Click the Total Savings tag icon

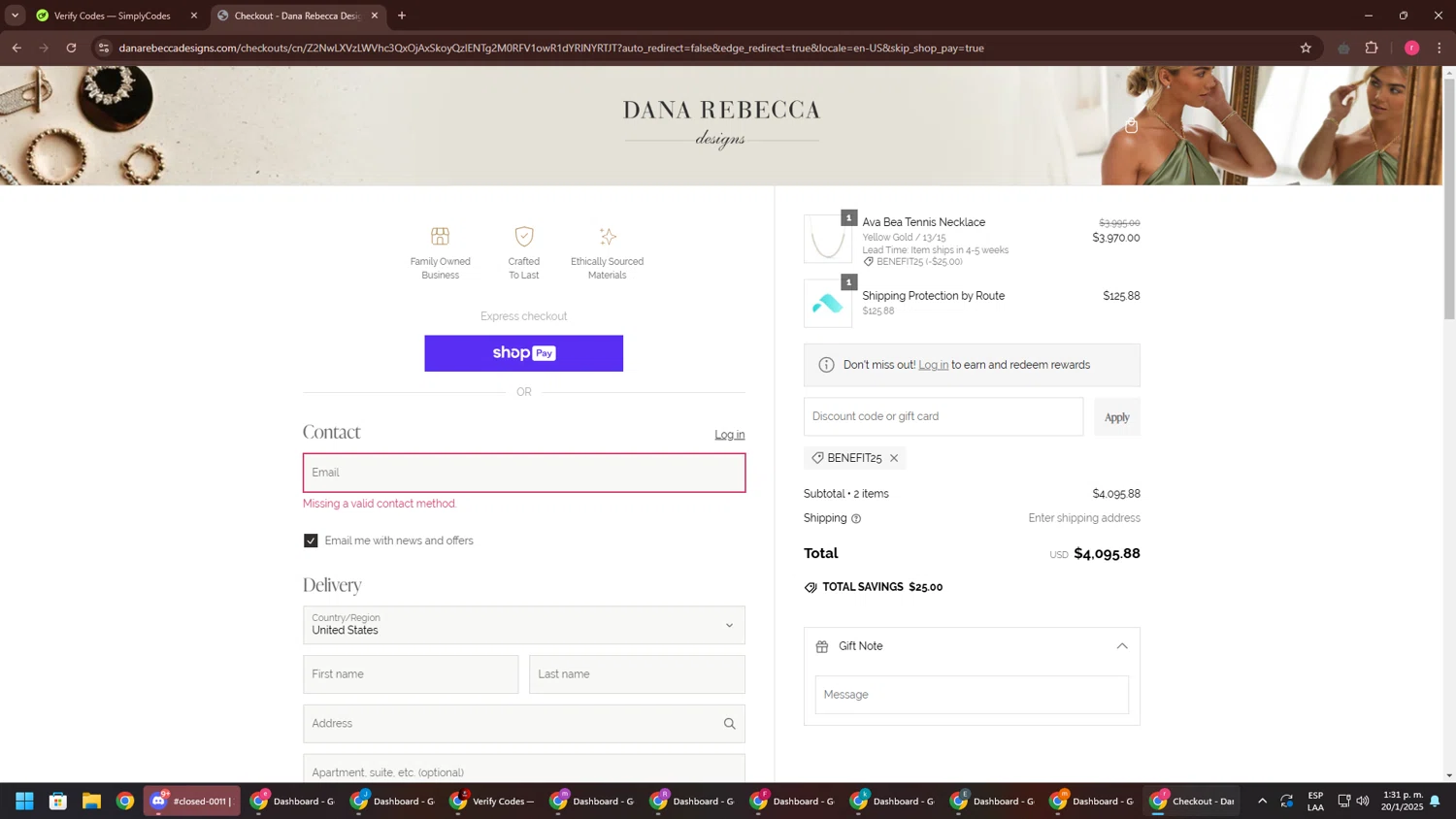click(x=811, y=587)
